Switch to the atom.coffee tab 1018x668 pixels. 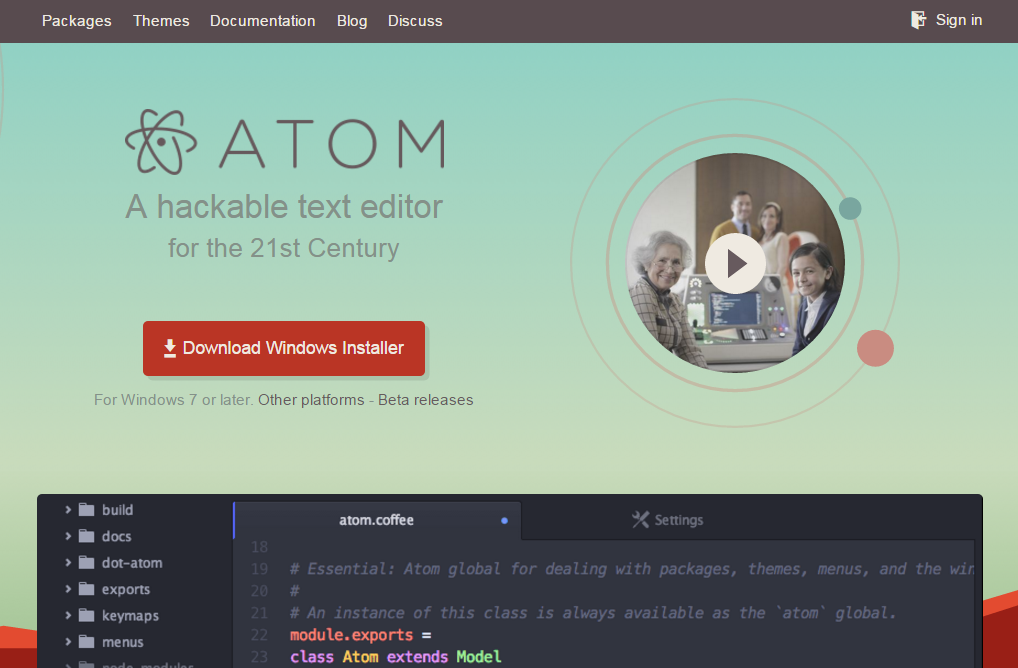click(377, 520)
